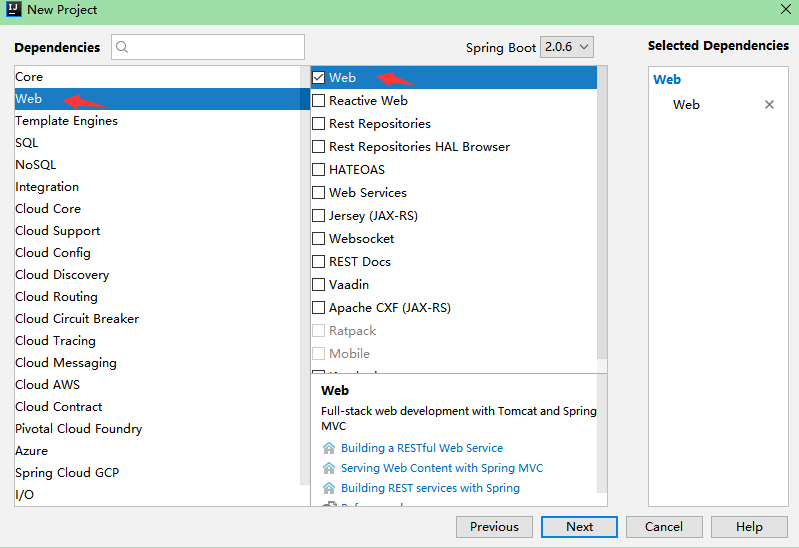Image resolution: width=799 pixels, height=548 pixels.
Task: Check the Web Services dependency
Action: 318,192
